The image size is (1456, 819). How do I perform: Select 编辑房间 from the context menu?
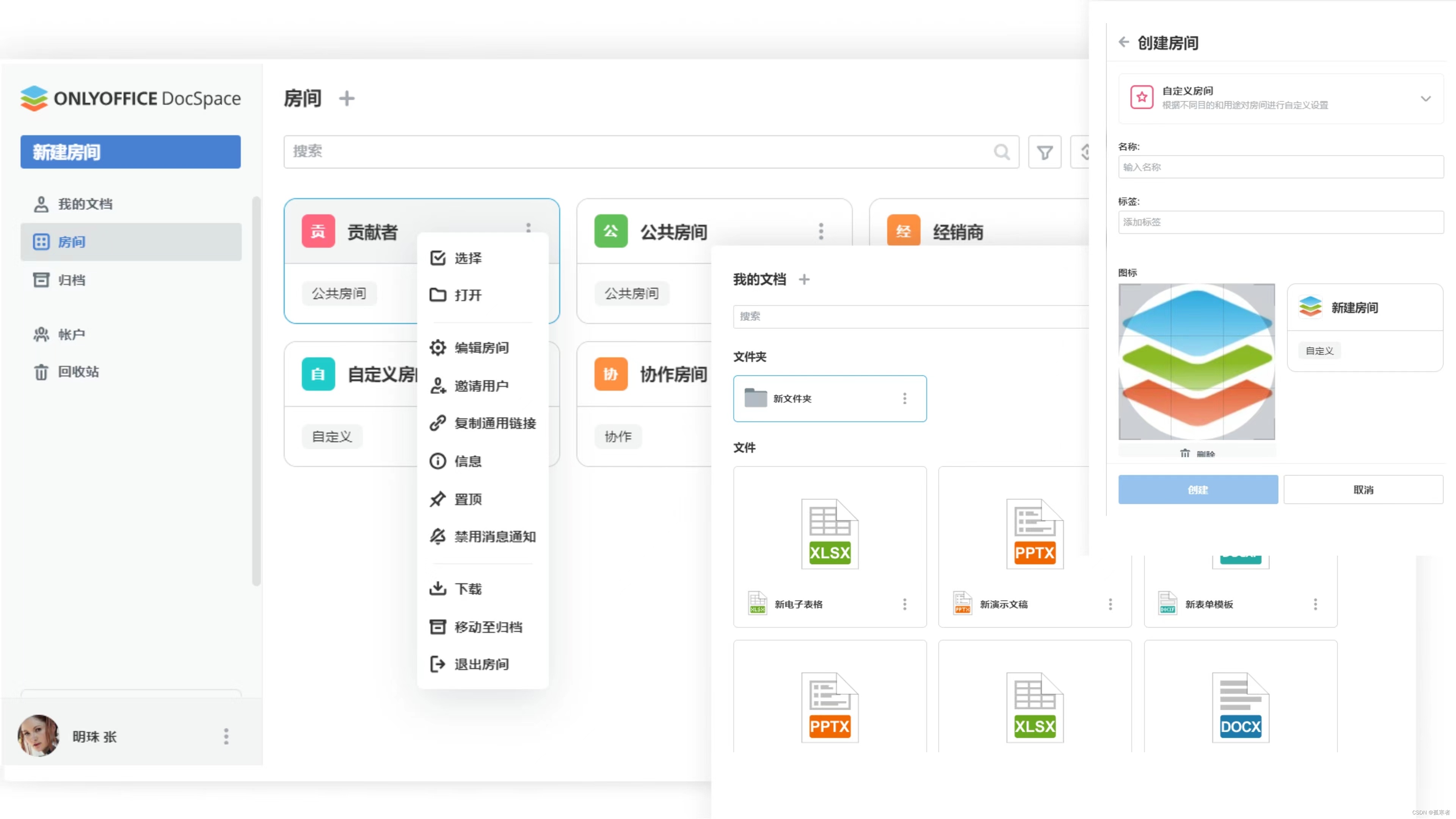tap(481, 348)
